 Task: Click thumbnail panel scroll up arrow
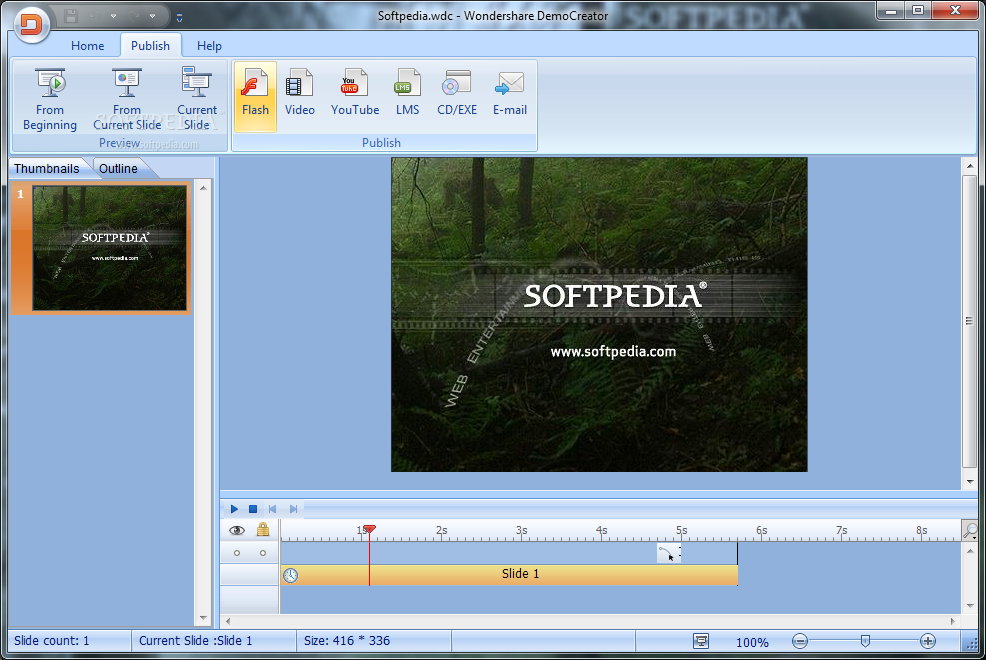(203, 188)
